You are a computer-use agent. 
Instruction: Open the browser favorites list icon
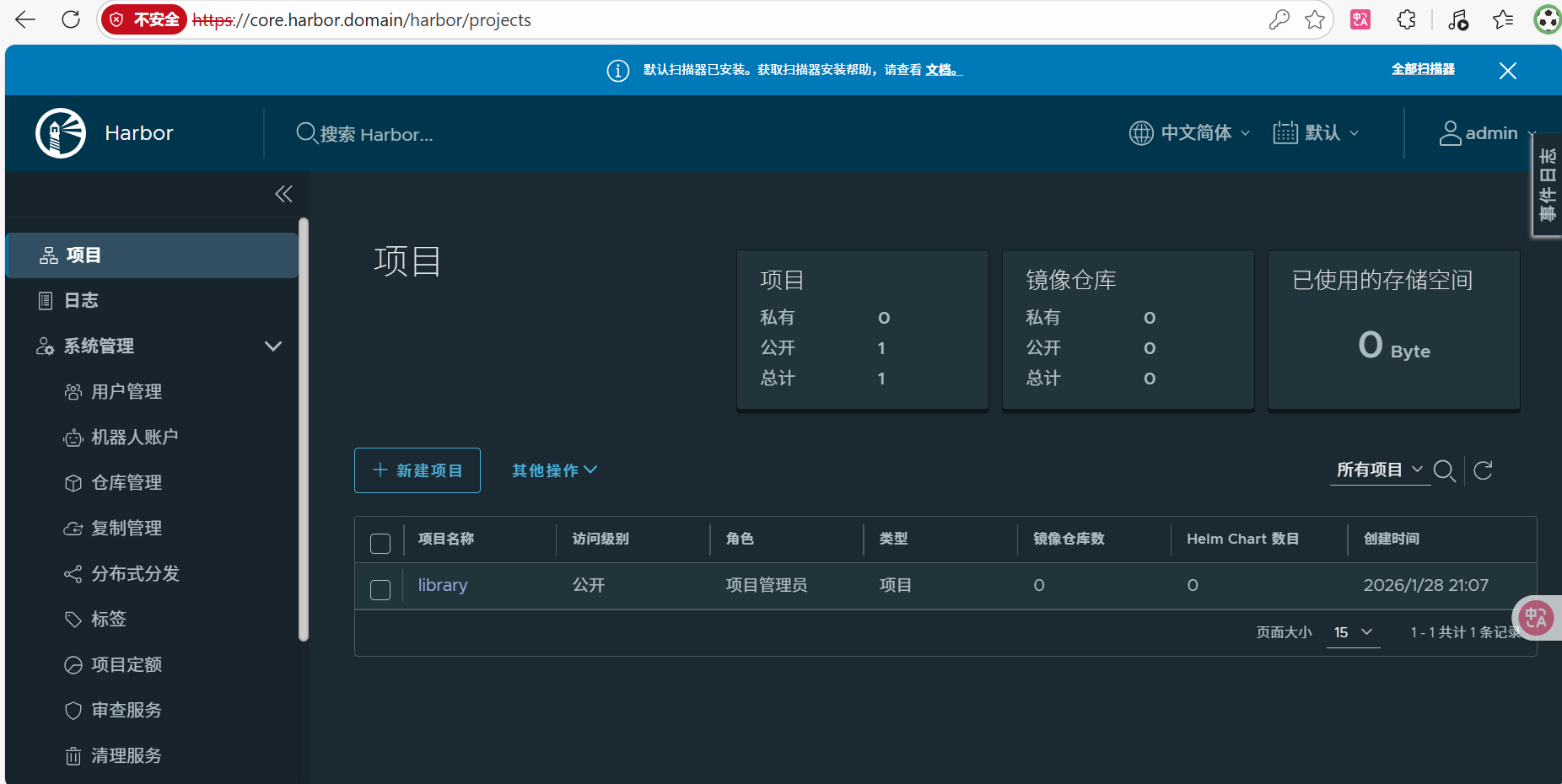coord(1503,19)
